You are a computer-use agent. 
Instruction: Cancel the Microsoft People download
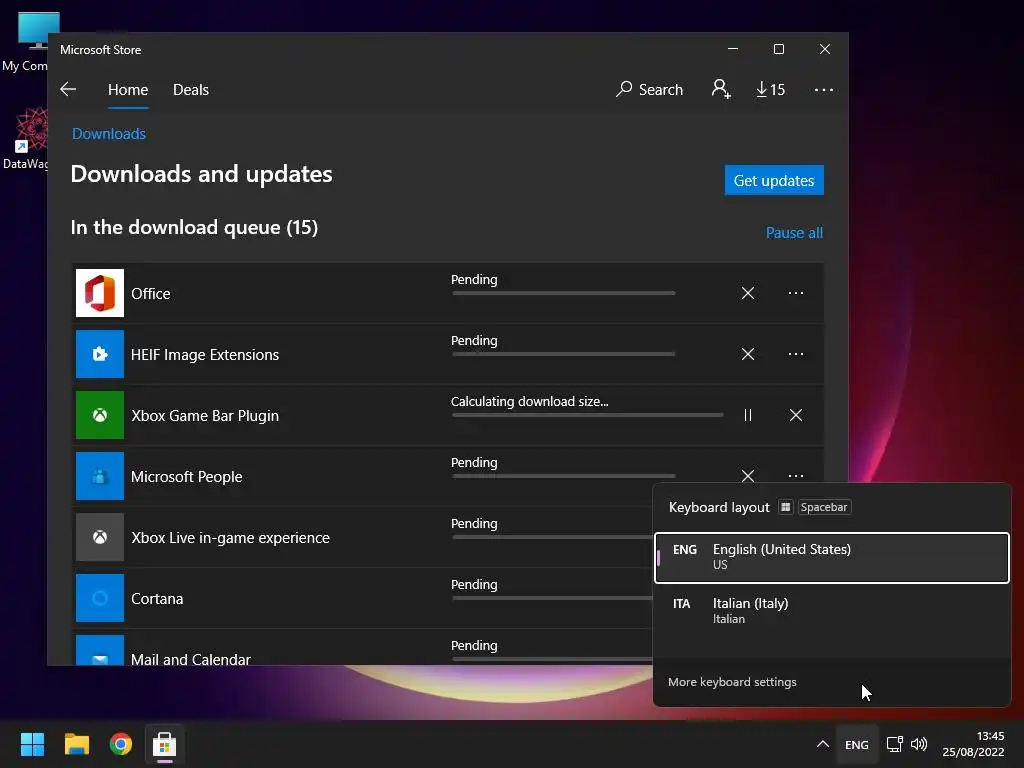[x=748, y=476]
